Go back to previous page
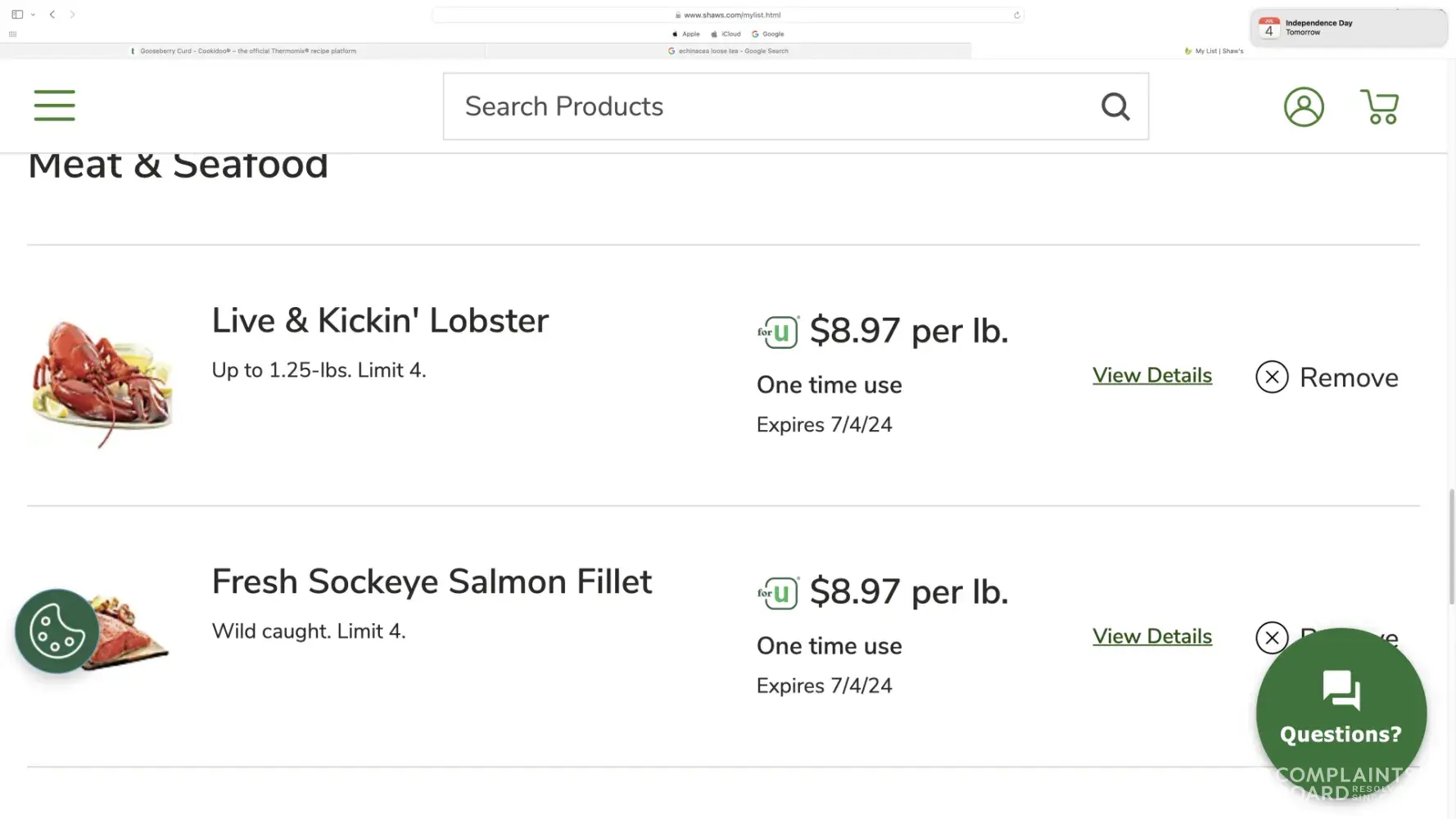 52,15
